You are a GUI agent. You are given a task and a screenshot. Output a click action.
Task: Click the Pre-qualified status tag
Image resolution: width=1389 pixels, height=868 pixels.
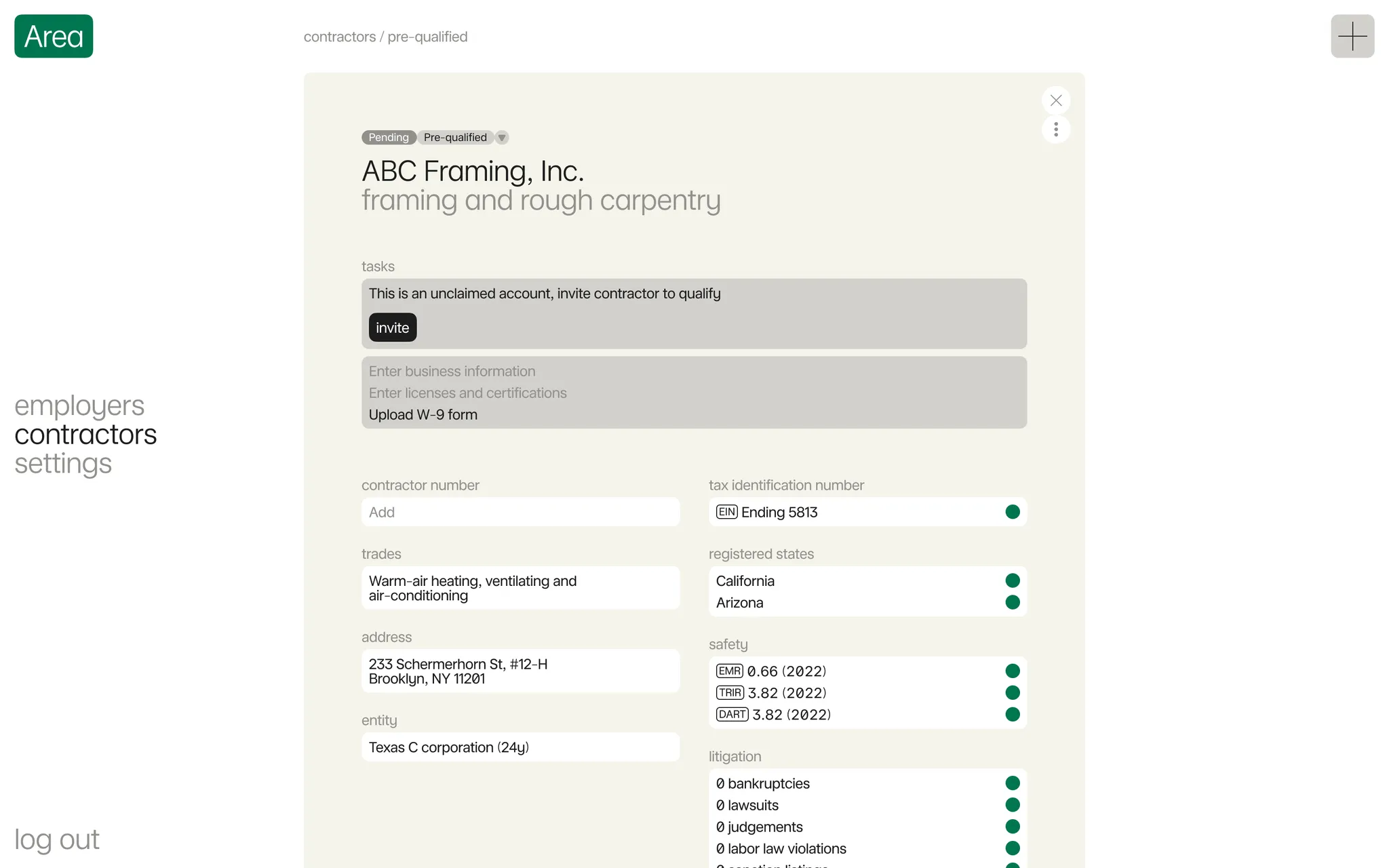click(455, 138)
